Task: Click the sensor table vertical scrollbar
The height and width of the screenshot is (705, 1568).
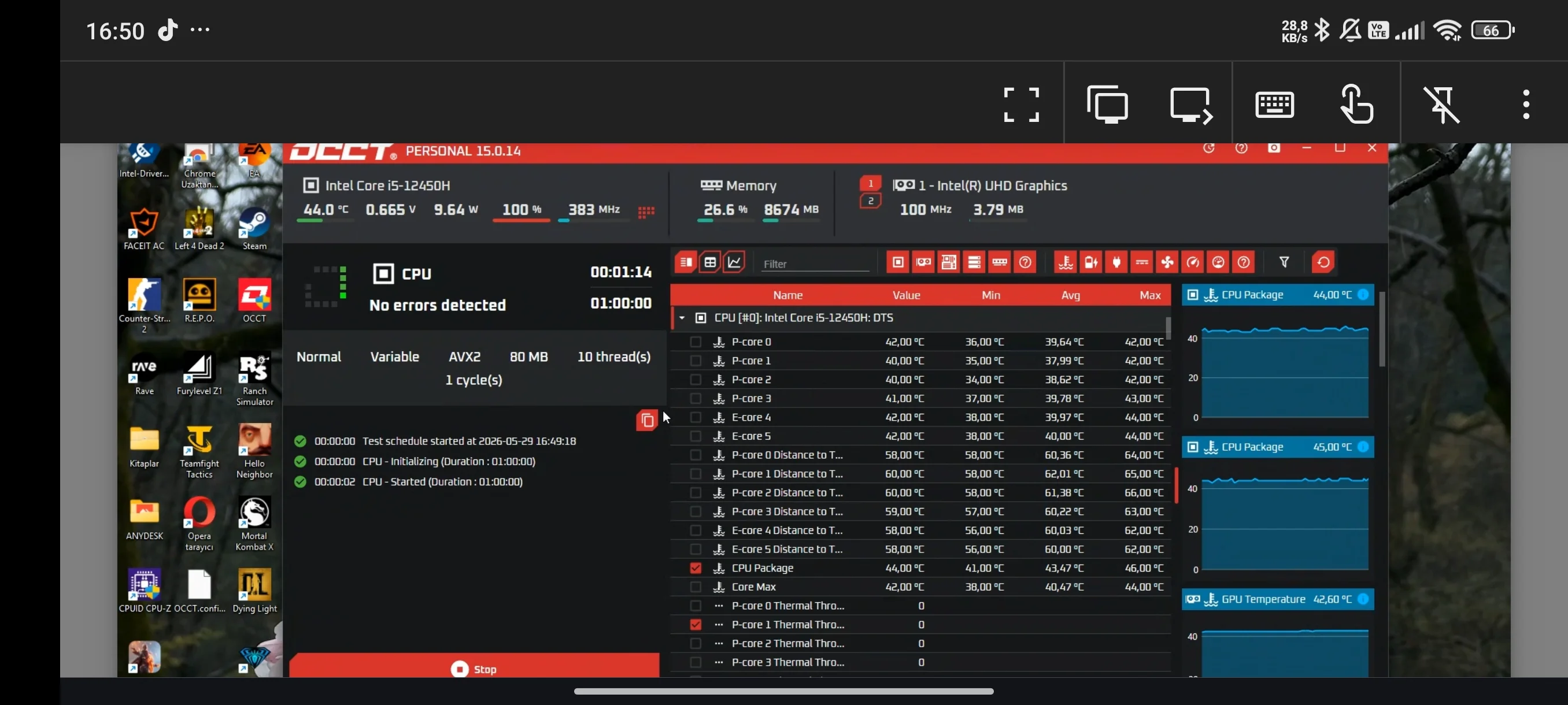Action: [x=1167, y=328]
